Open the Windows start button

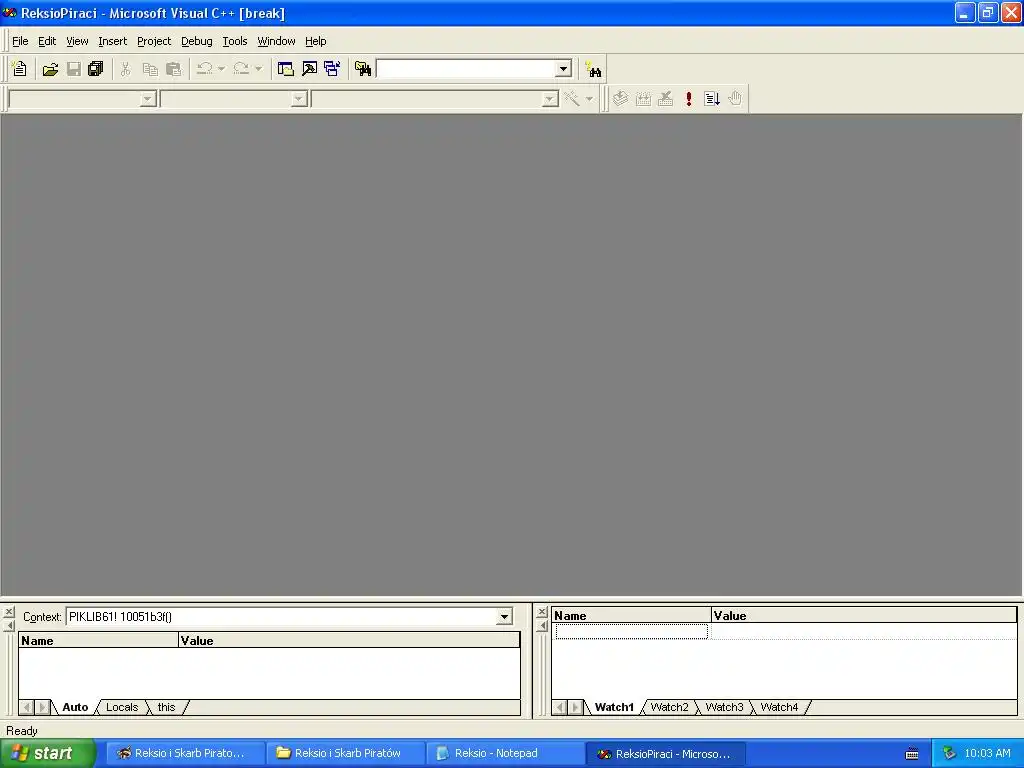tap(48, 753)
